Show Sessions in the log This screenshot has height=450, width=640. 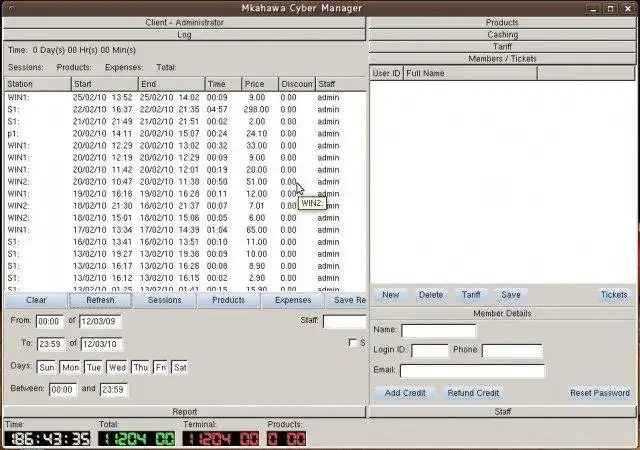tap(164, 300)
